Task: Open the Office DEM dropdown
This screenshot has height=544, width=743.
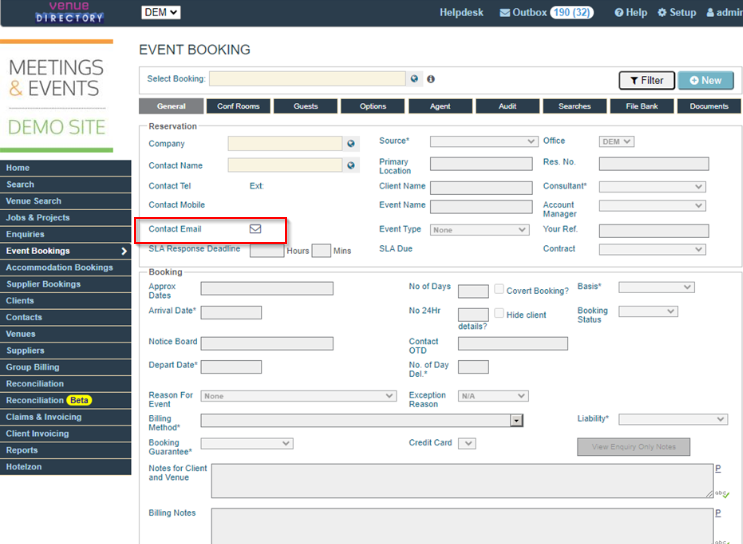Action: coord(616,142)
